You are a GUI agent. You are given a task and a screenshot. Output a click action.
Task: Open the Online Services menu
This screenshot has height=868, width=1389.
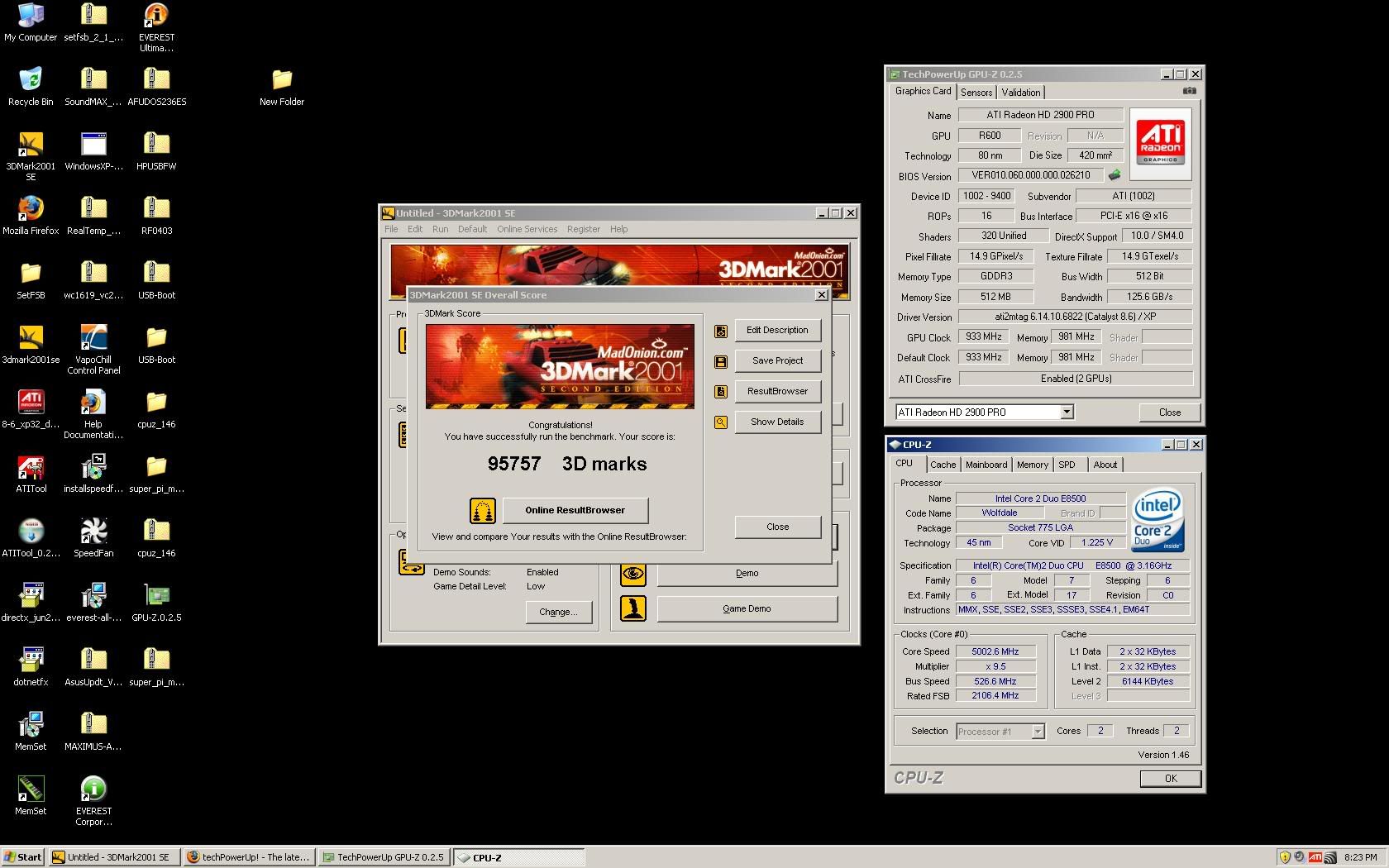point(527,229)
